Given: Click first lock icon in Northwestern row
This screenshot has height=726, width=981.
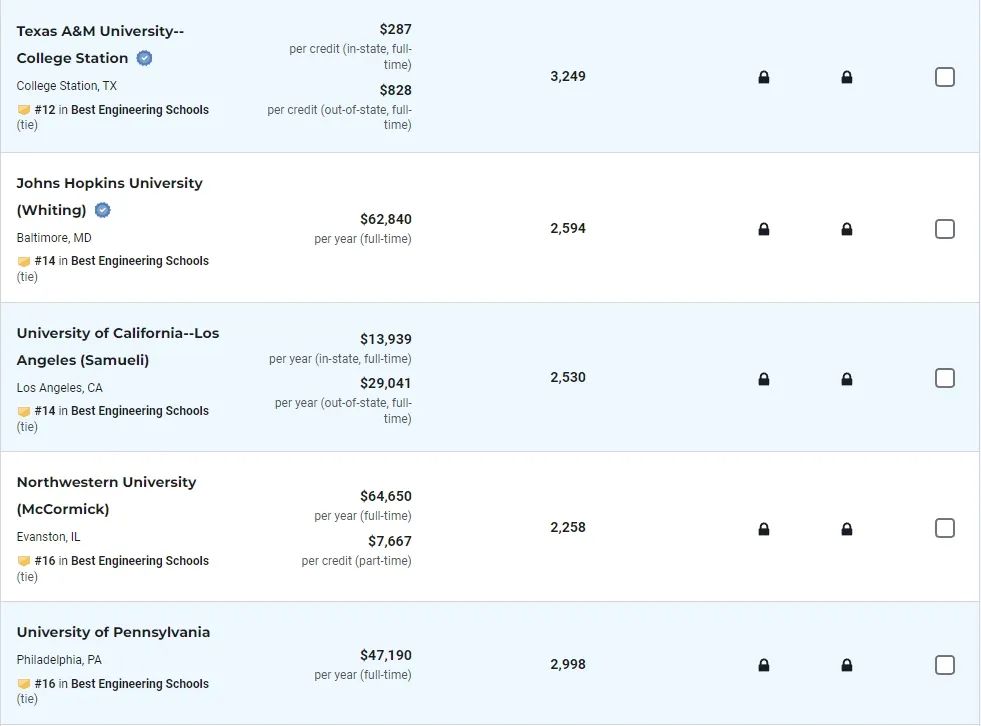Looking at the screenshot, I should pyautogui.click(x=763, y=529).
